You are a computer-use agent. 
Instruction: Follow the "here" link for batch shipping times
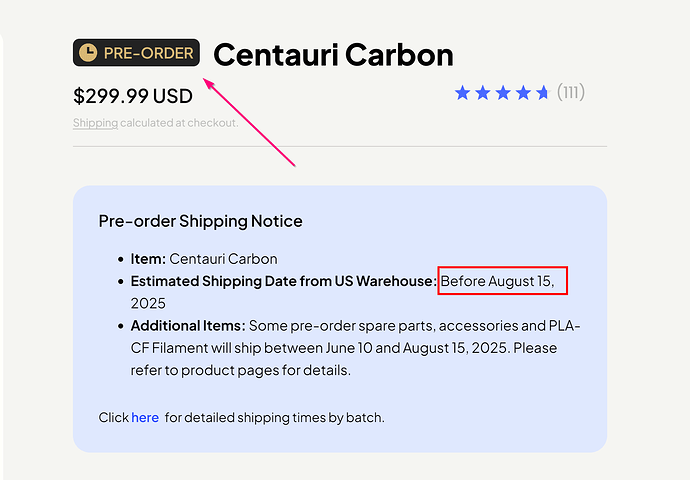145,417
